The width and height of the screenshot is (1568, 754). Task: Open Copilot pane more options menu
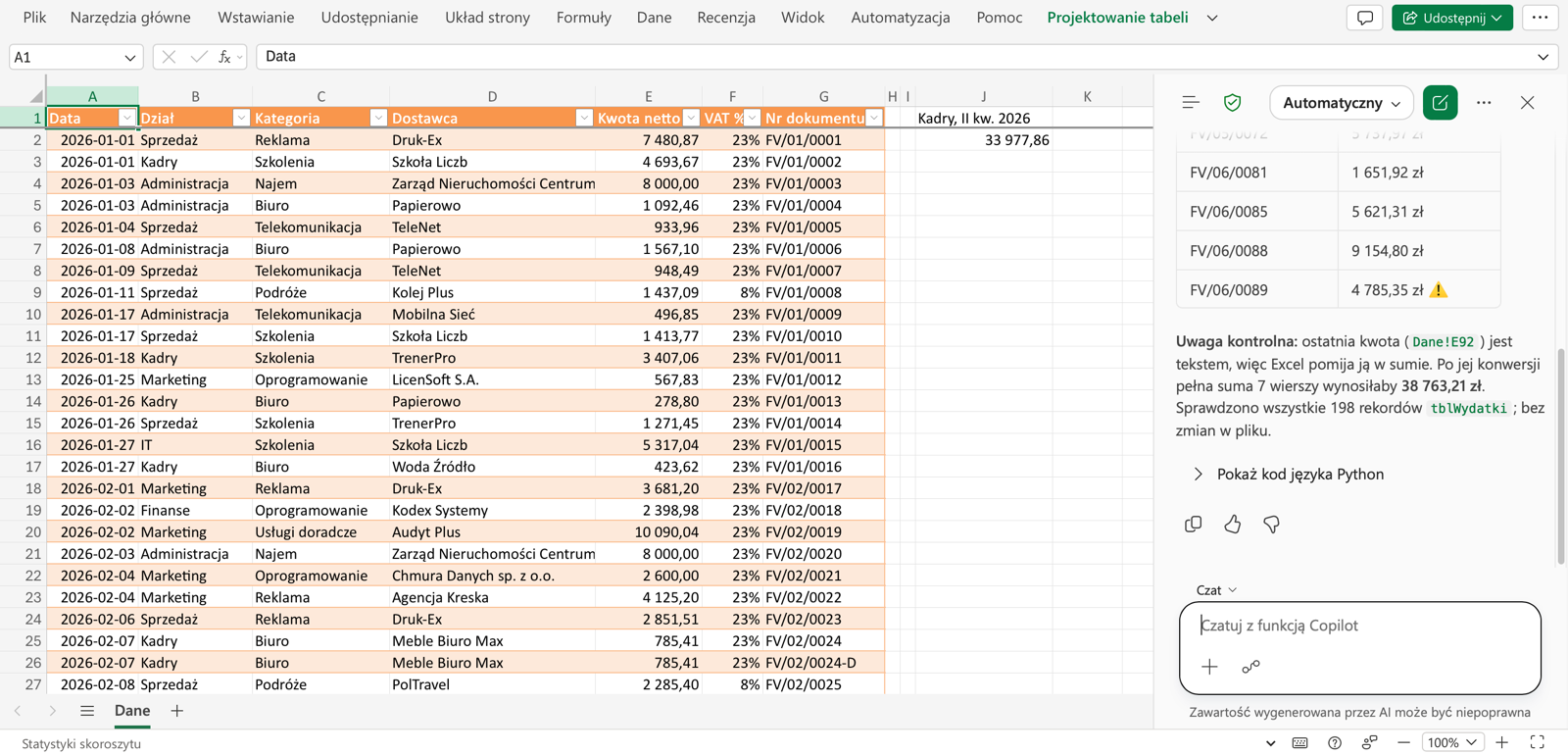(x=1484, y=102)
